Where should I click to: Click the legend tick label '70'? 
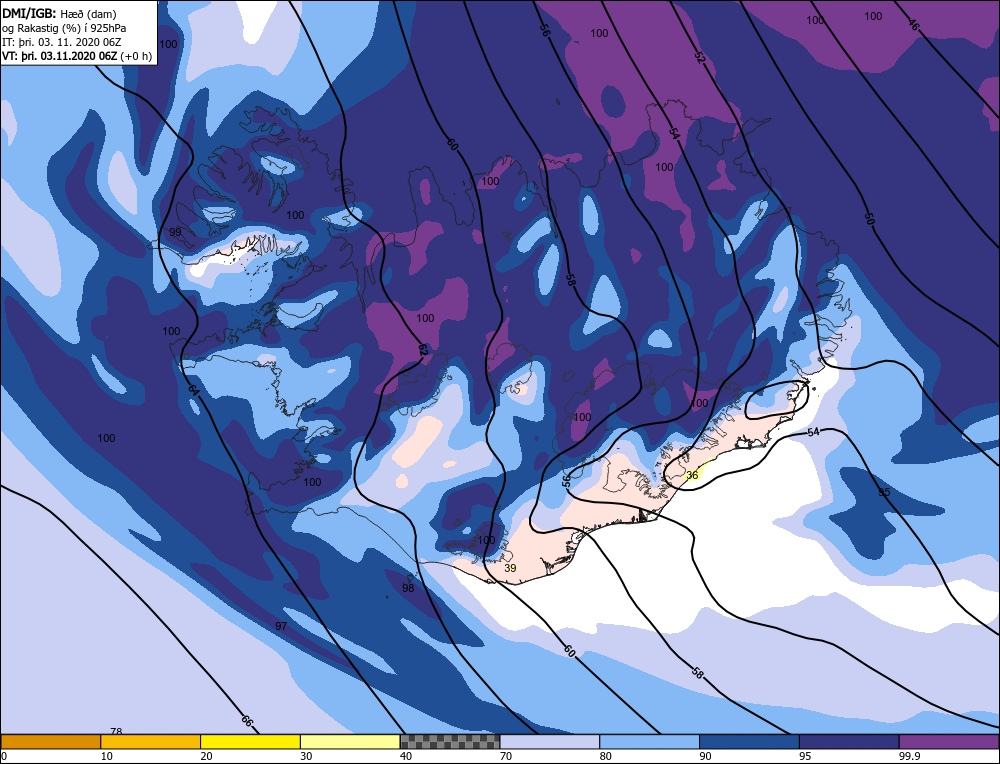[x=506, y=756]
